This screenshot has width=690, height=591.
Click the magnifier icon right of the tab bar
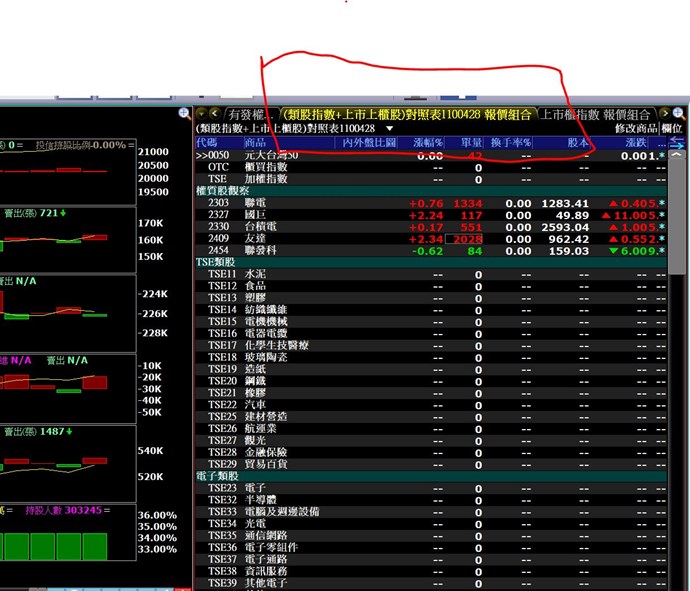(x=678, y=114)
